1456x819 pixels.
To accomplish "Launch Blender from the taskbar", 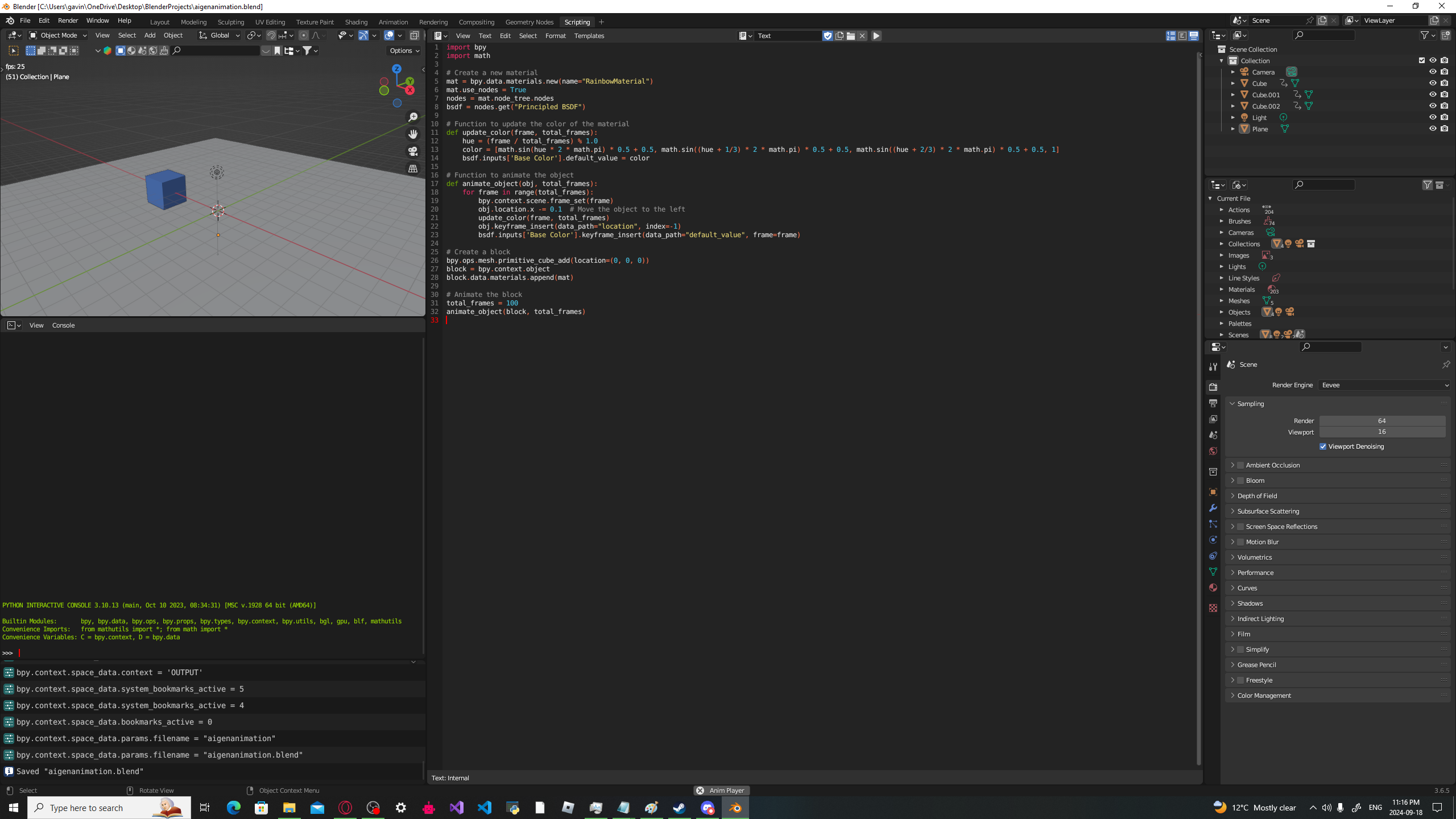I will [x=735, y=808].
